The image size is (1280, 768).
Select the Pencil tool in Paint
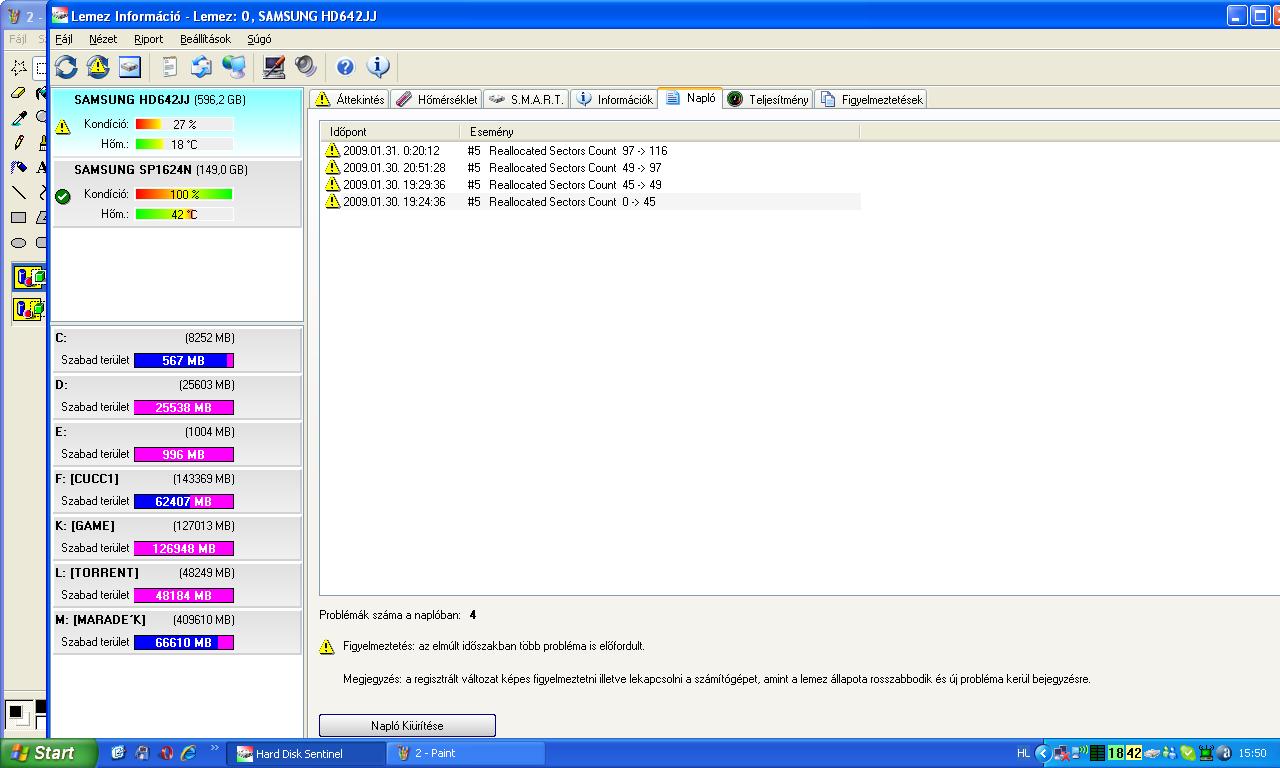(18, 143)
